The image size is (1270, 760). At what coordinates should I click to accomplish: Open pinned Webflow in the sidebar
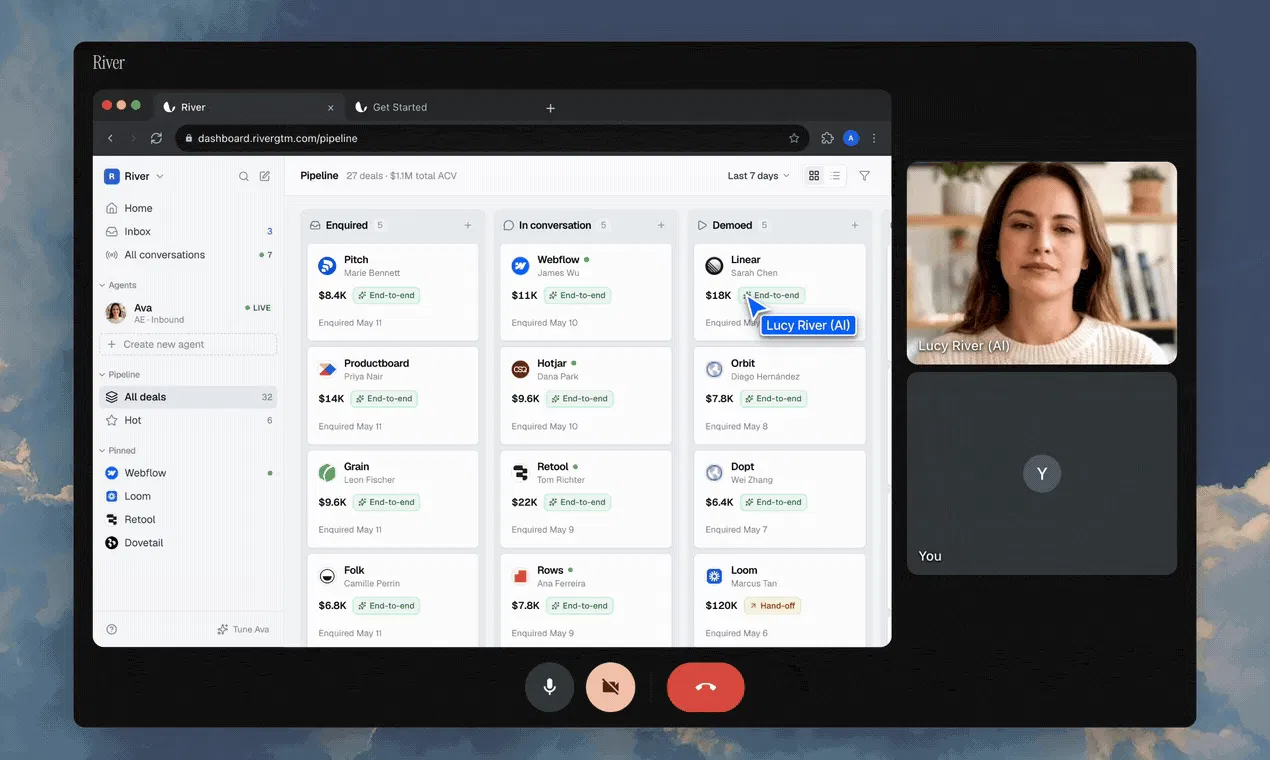(x=188, y=473)
